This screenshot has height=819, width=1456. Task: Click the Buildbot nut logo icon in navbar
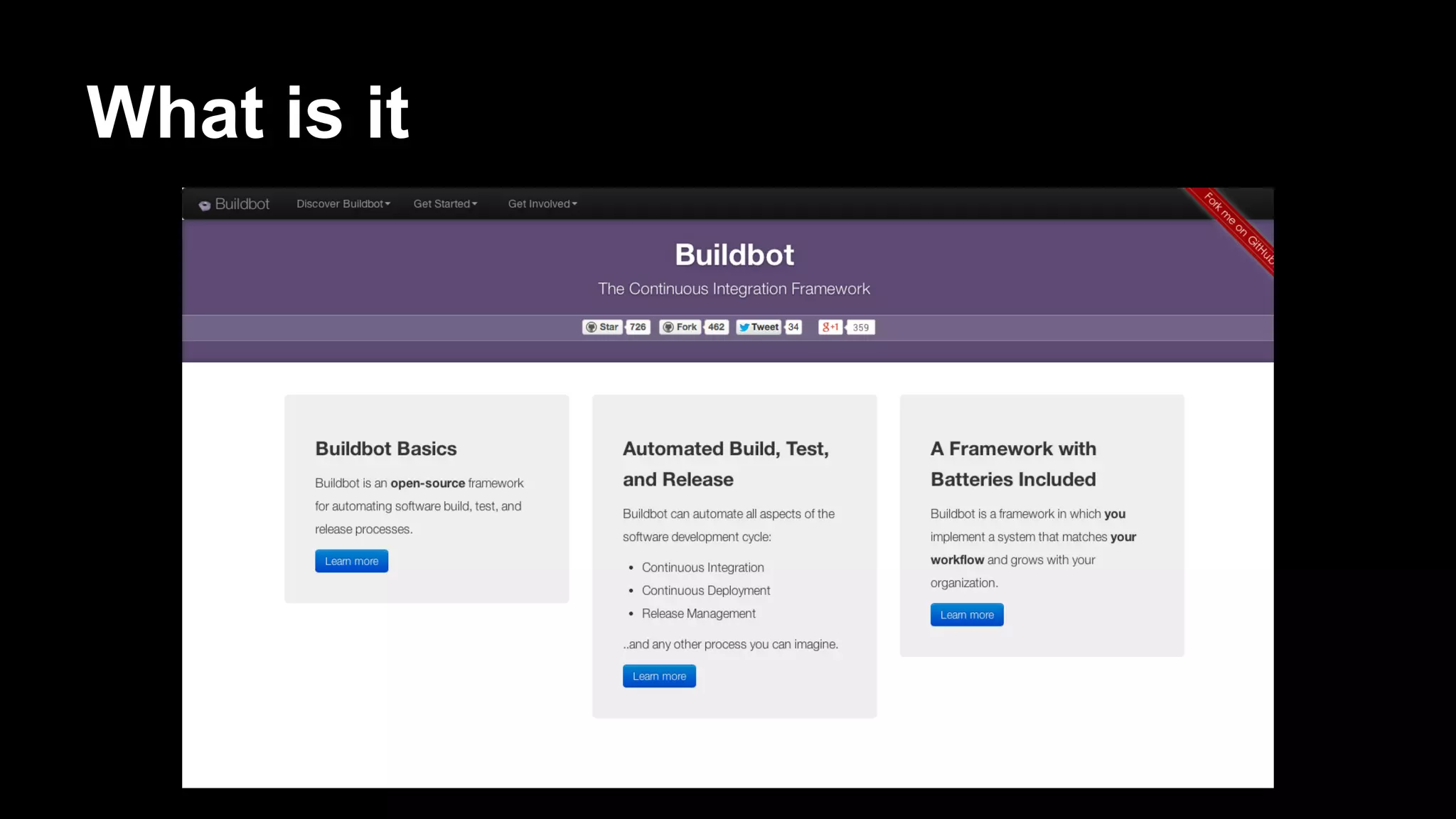(205, 205)
